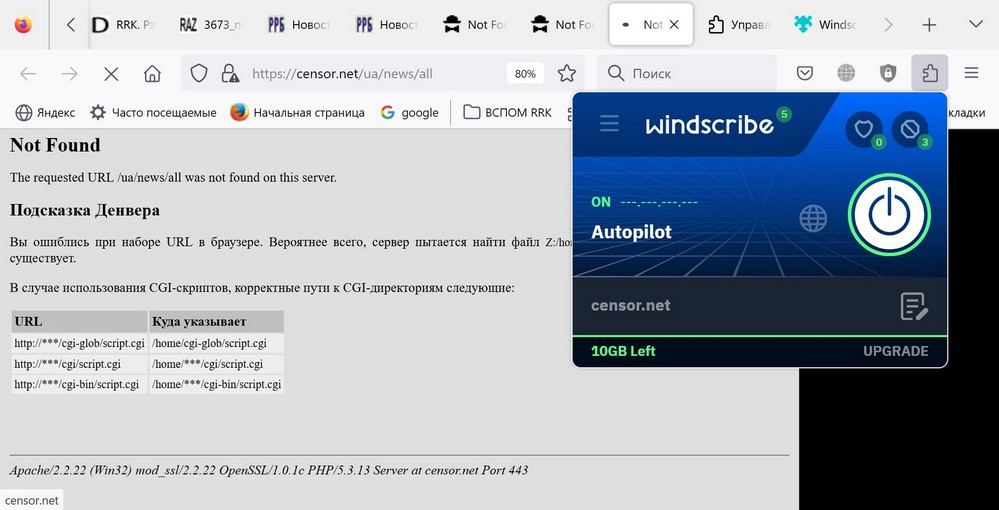Click the 10GB Left data indicator
The image size is (999, 510).
click(x=623, y=351)
